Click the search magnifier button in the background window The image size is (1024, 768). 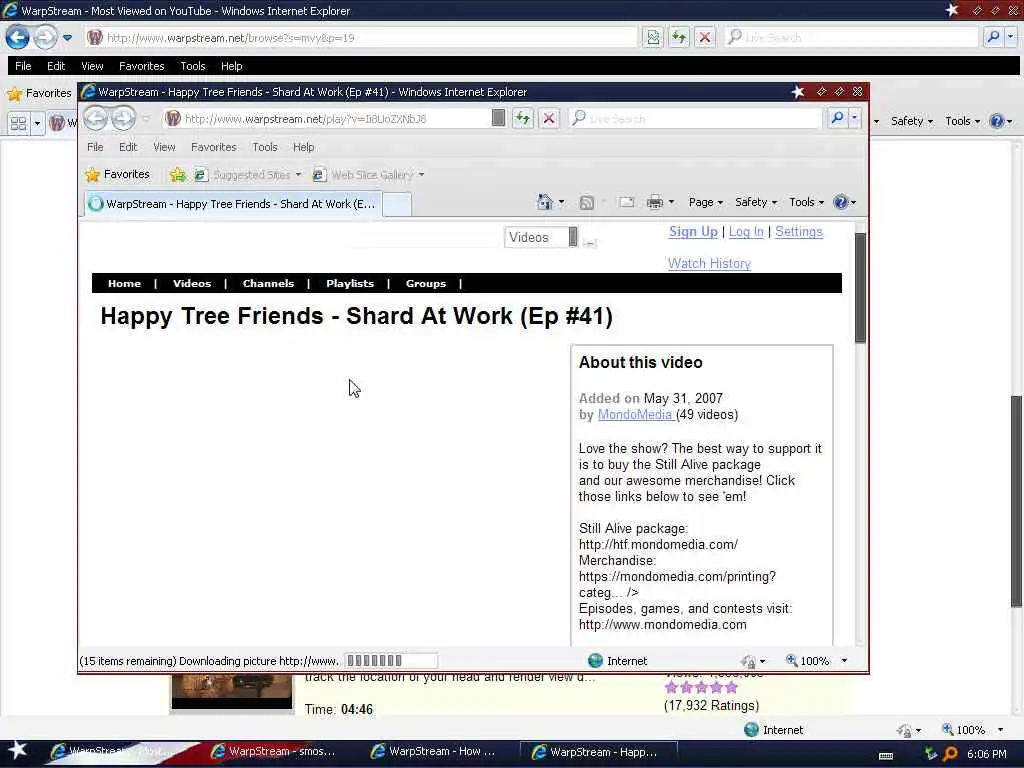[x=993, y=37]
